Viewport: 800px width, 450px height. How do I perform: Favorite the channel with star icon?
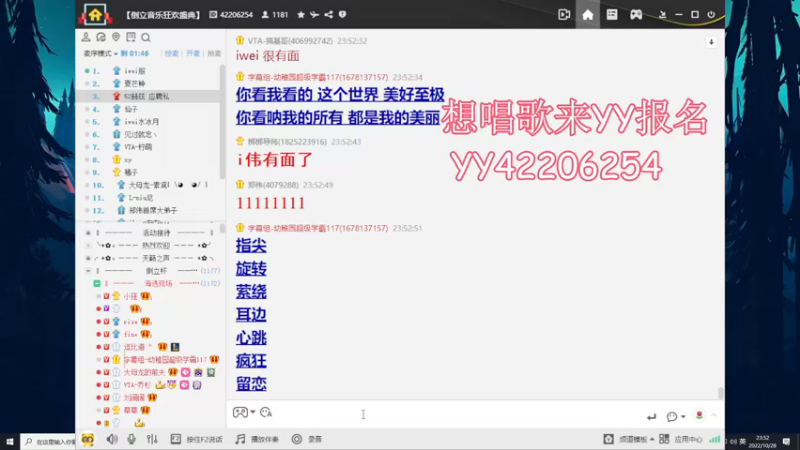click(x=301, y=15)
